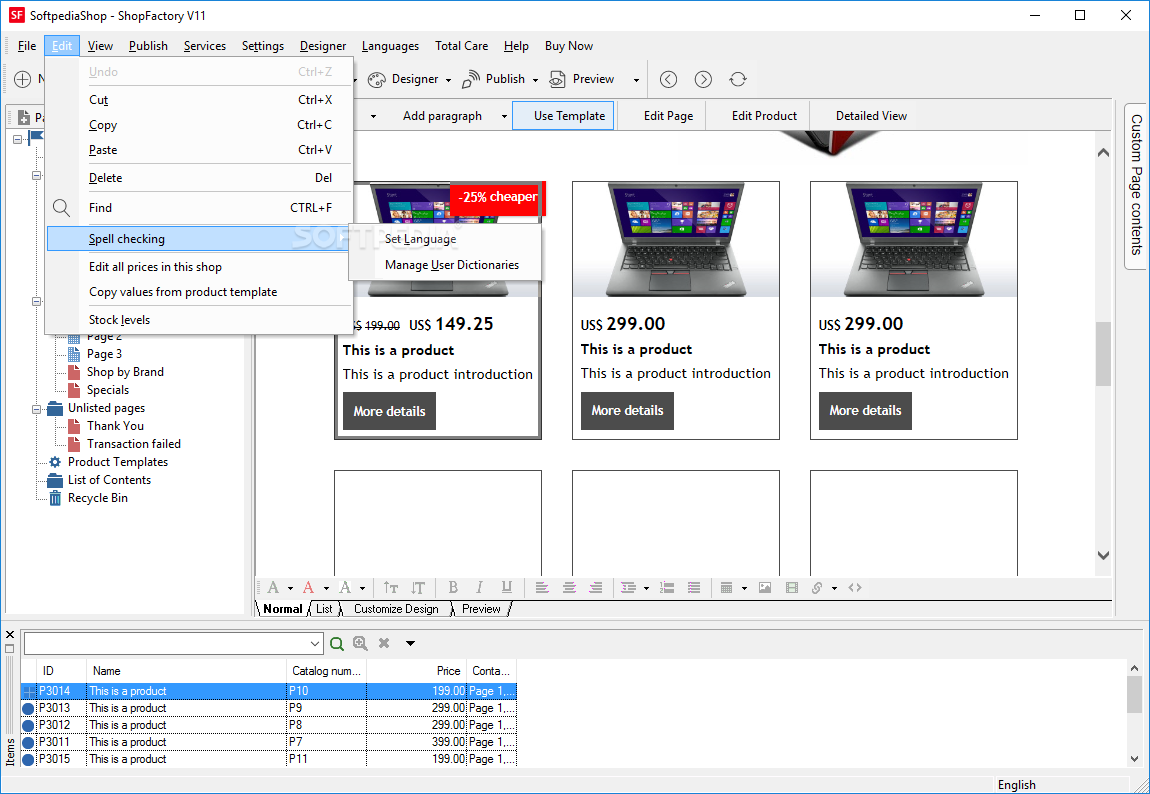
Task: Open the Languages menu in the menu bar
Action: [x=390, y=45]
